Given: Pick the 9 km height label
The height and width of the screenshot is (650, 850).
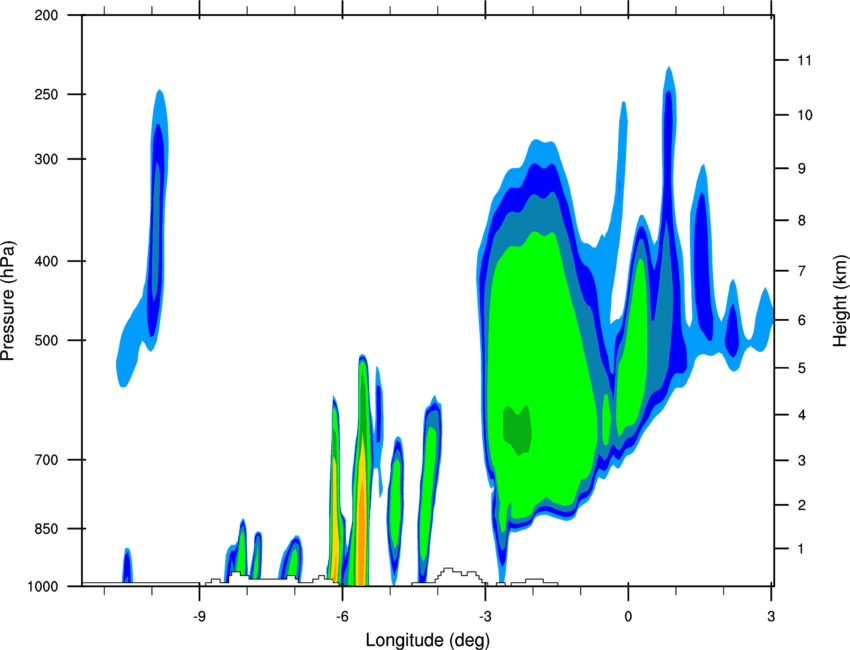Looking at the screenshot, I should pos(802,169).
